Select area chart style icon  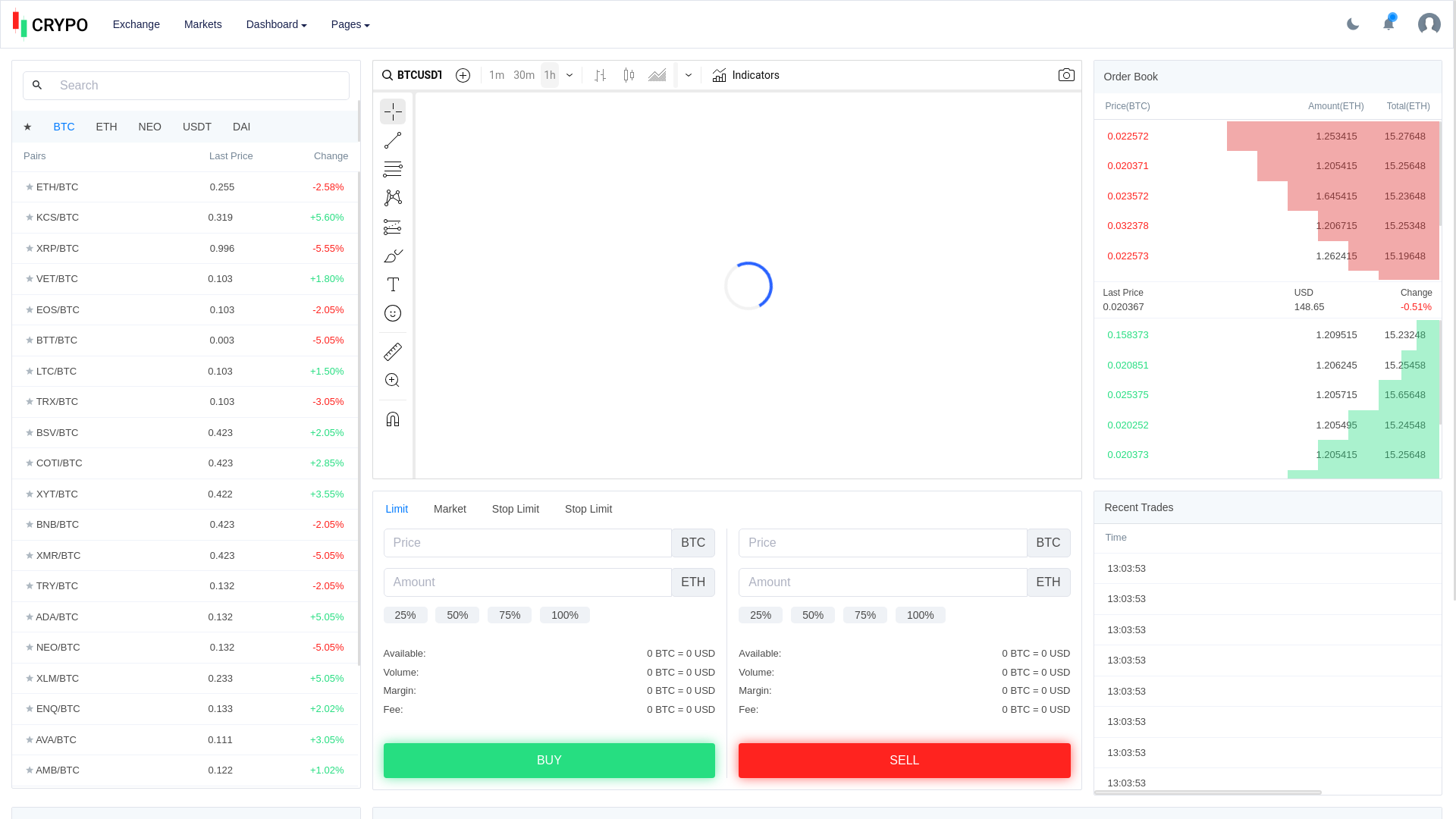point(657,75)
